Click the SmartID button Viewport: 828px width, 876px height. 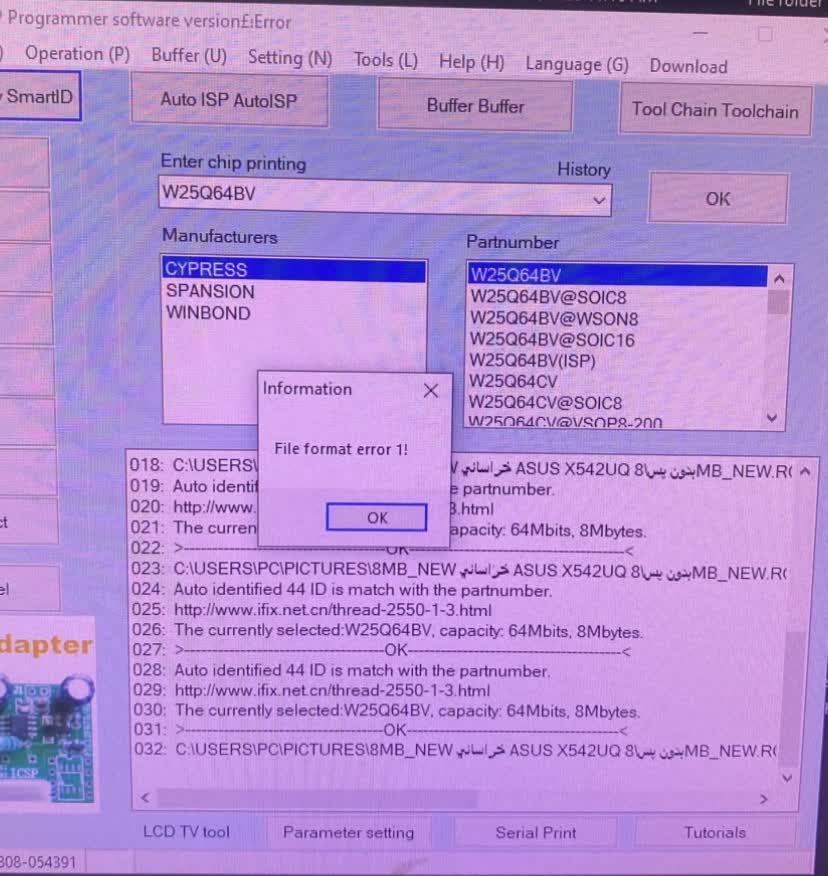click(40, 96)
